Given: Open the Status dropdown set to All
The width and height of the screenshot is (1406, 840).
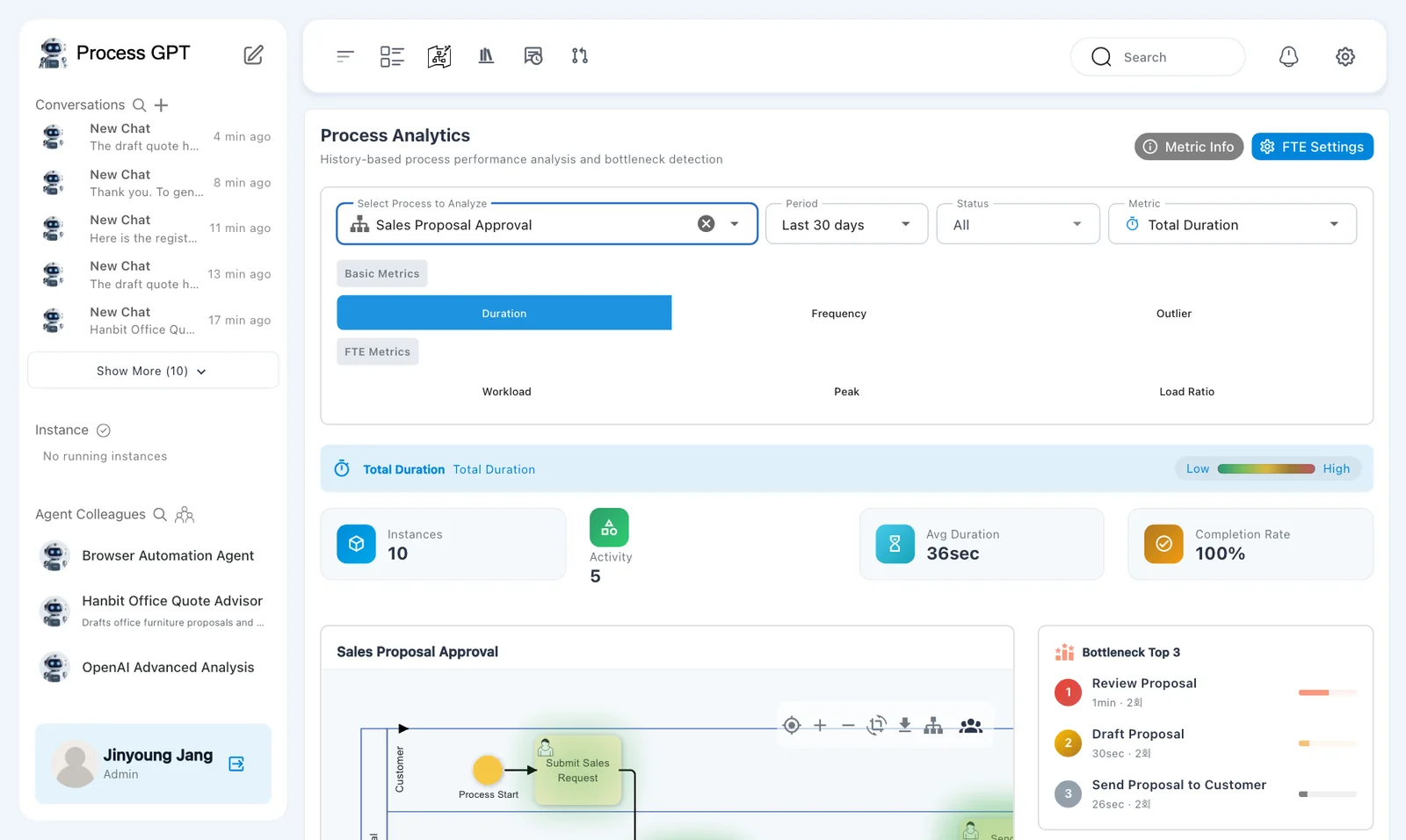Looking at the screenshot, I should coord(1018,224).
